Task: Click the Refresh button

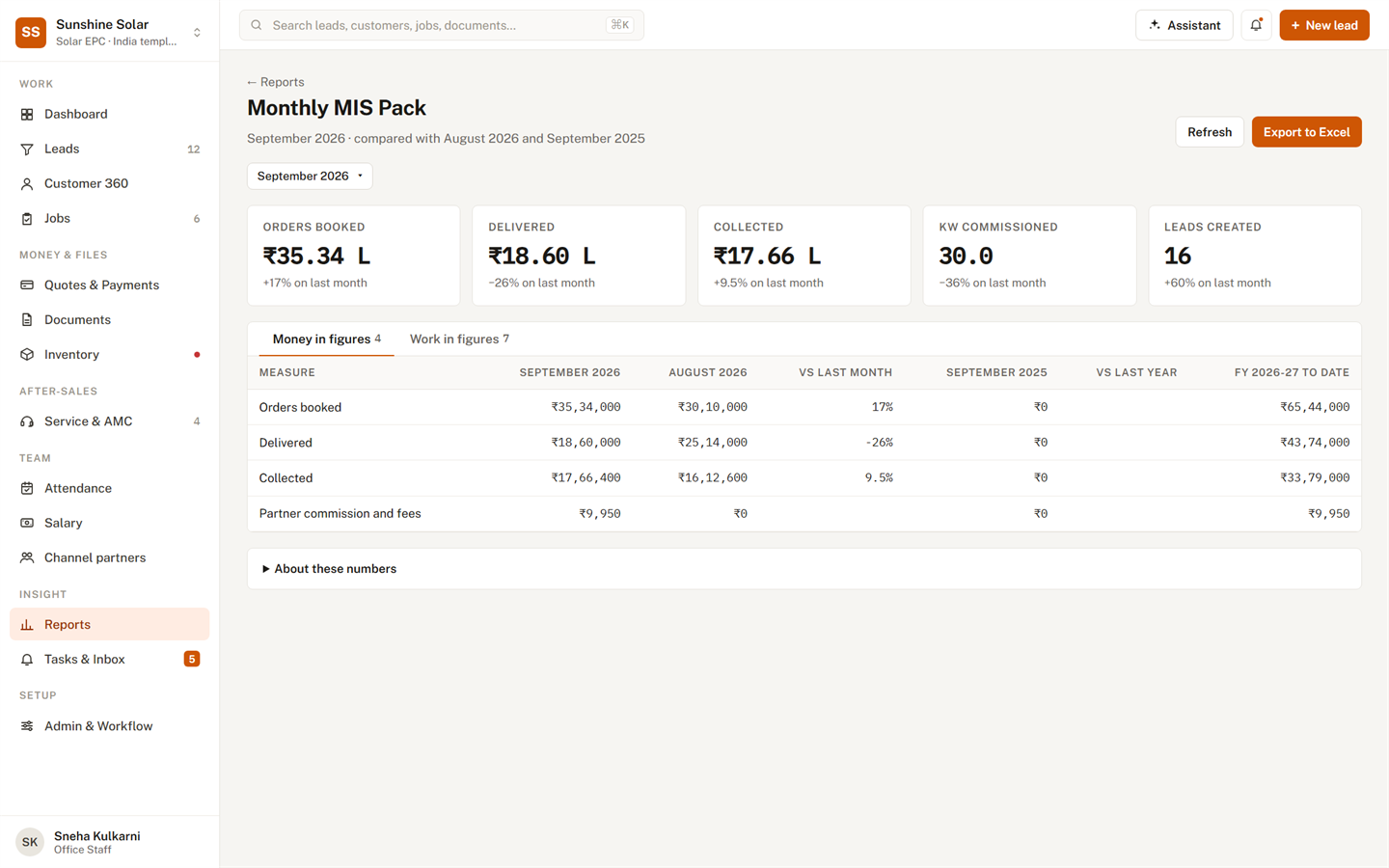Action: pos(1210,132)
